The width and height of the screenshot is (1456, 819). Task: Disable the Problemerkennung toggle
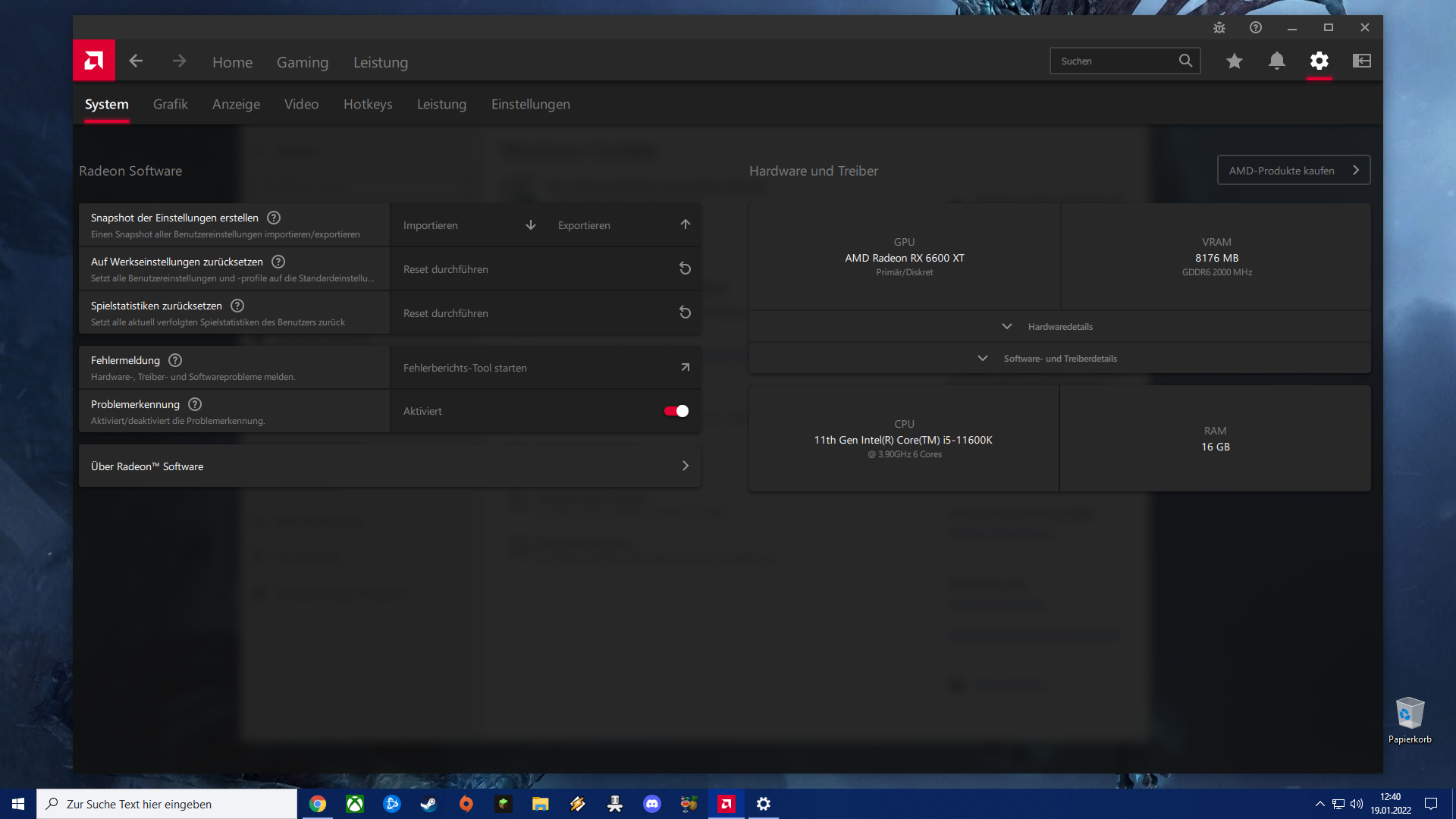tap(676, 411)
